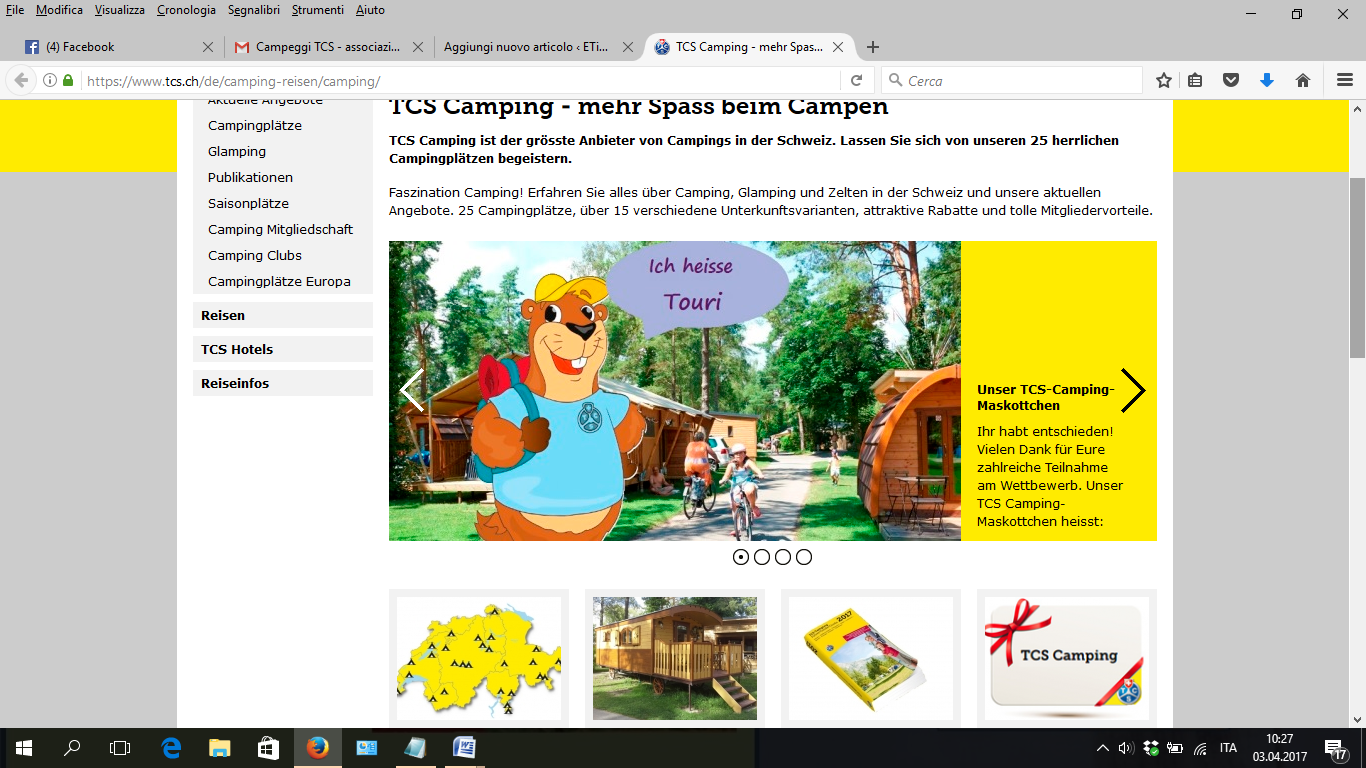Open the Modifica menu
This screenshot has width=1366, height=768.
click(59, 10)
